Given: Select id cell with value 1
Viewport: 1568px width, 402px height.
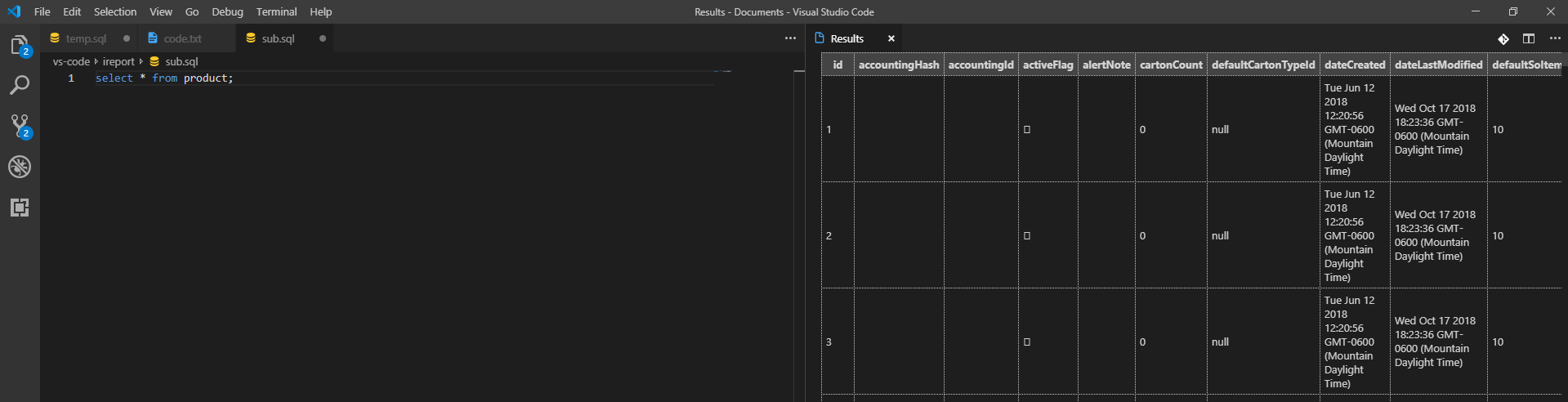Looking at the screenshot, I should (838, 130).
